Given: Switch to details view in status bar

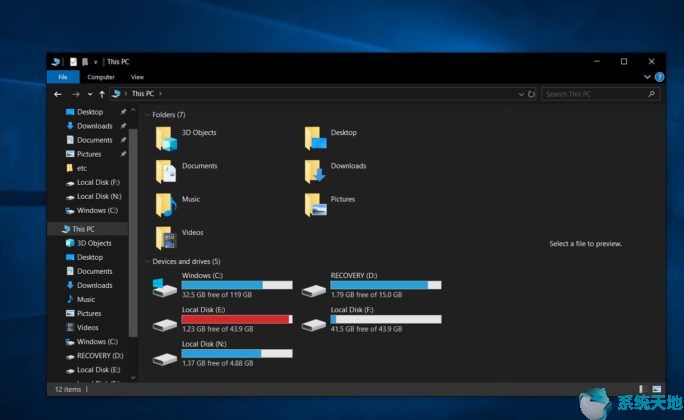Looking at the screenshot, I should [641, 389].
